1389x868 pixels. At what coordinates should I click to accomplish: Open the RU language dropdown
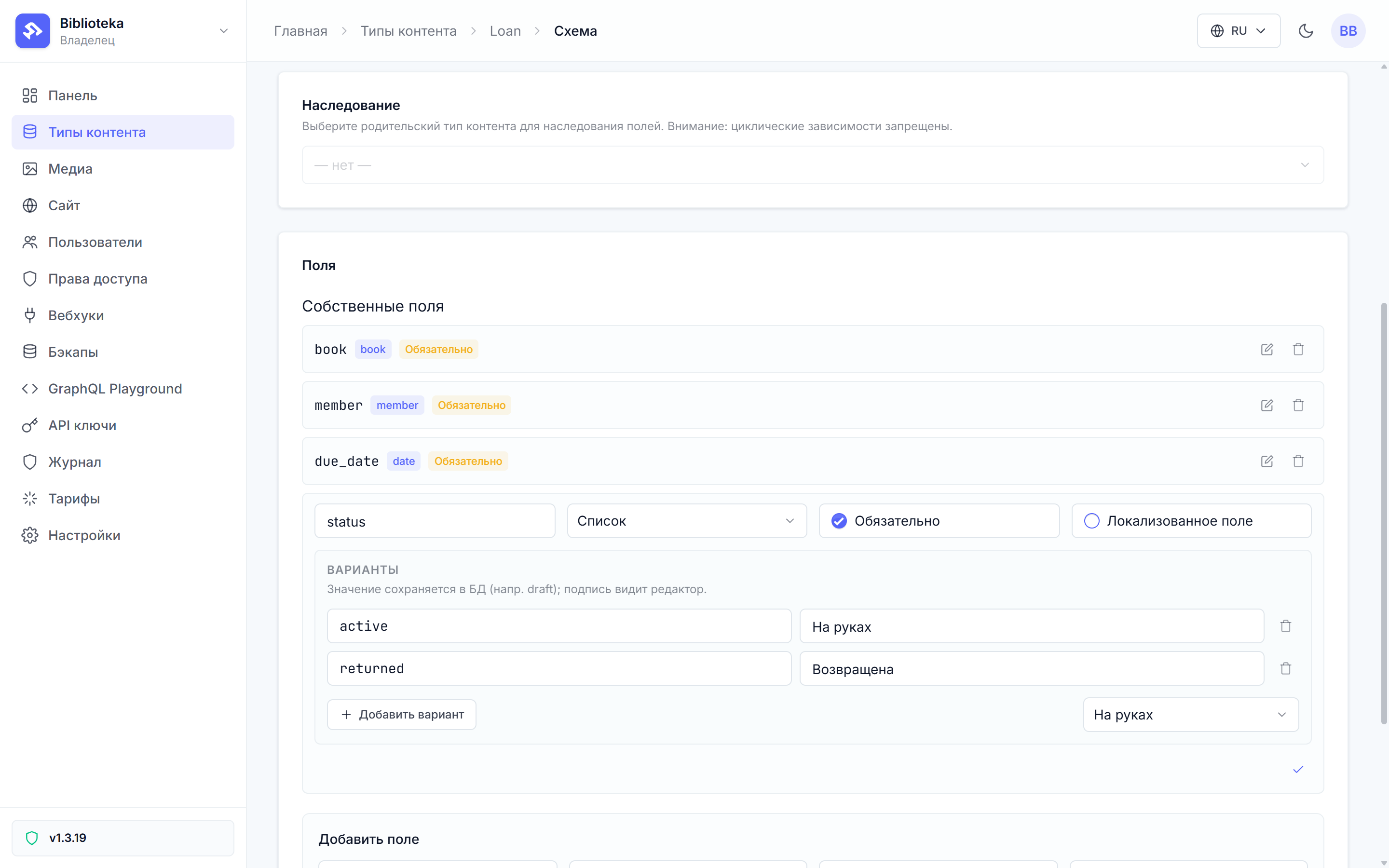1239,31
